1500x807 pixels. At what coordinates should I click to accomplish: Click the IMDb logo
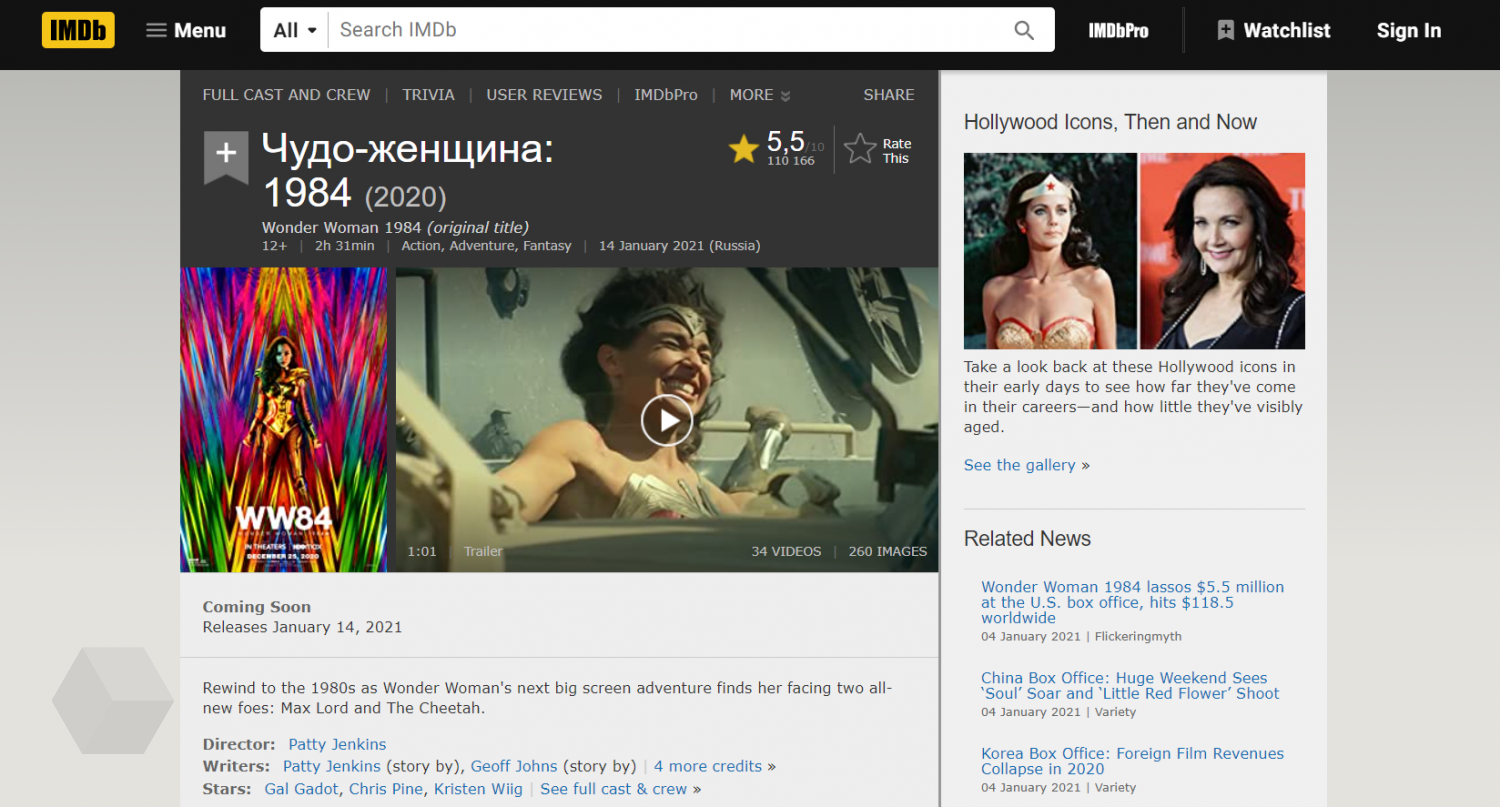pos(78,30)
